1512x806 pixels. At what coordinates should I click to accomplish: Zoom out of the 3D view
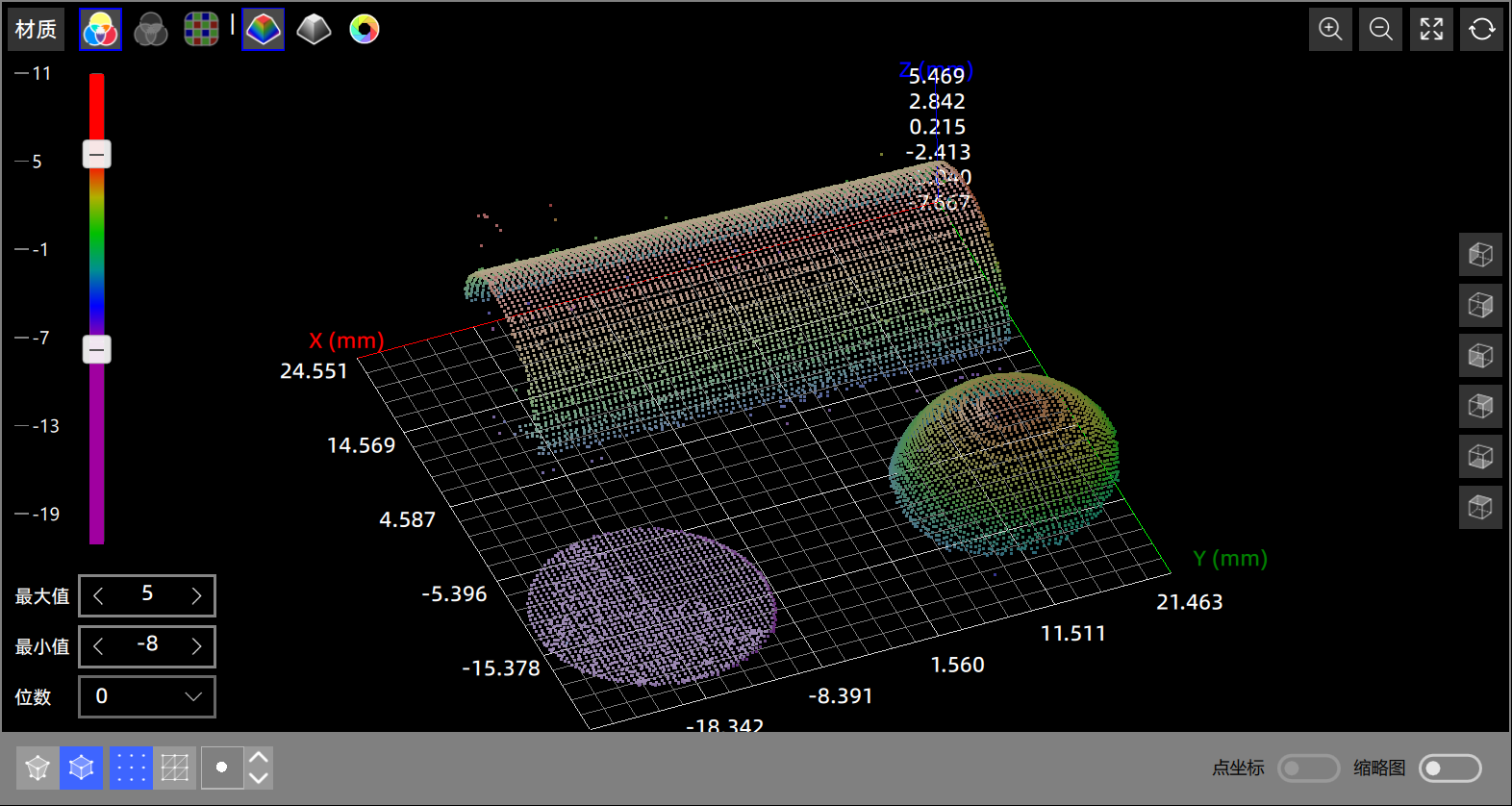1380,30
